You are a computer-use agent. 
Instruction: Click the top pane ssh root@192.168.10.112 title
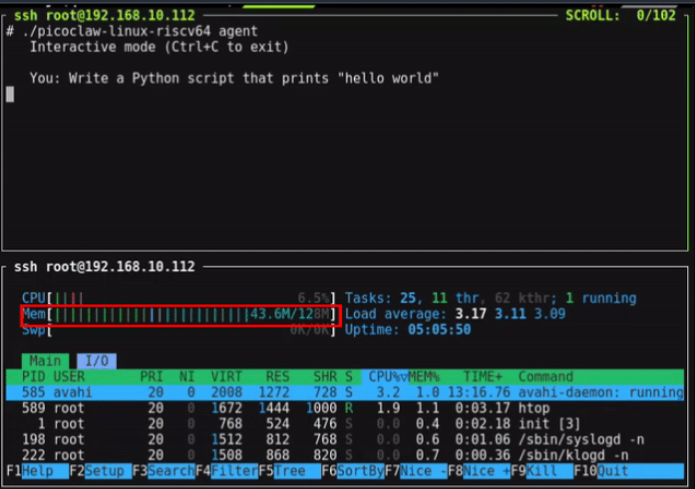point(105,16)
